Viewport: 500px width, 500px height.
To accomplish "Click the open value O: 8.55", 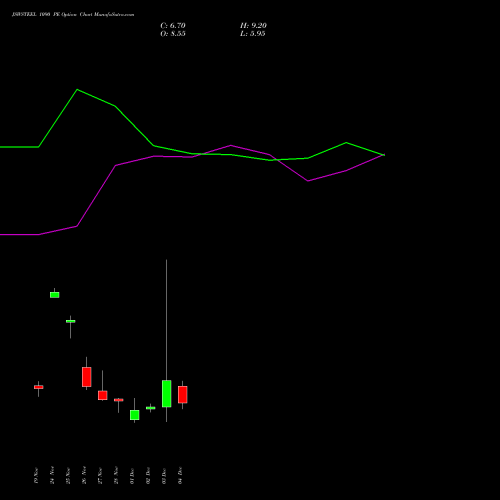I will (x=173, y=34).
